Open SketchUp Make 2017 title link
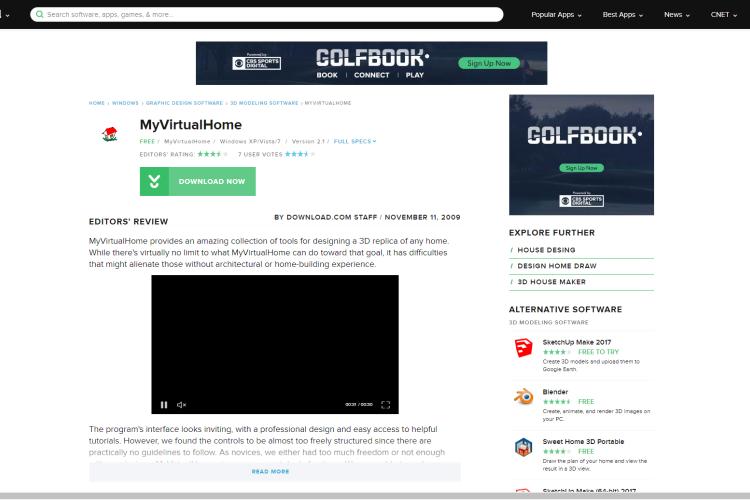The image size is (750, 500). click(x=577, y=342)
